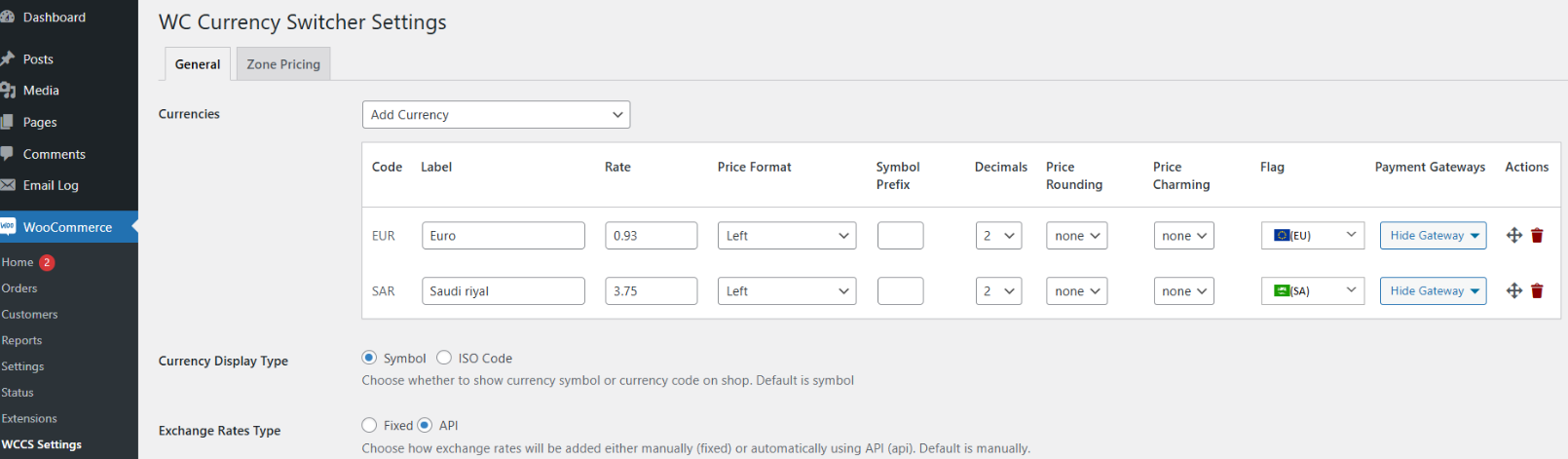
Task: Click the Dashboard gauge icon in the sidebar
Action: [x=7, y=18]
